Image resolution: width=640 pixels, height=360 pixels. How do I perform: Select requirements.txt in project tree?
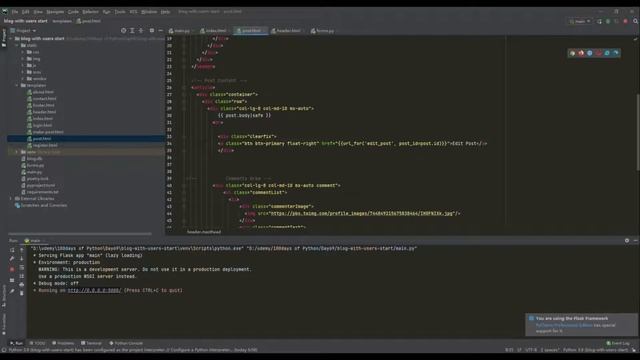40,192
